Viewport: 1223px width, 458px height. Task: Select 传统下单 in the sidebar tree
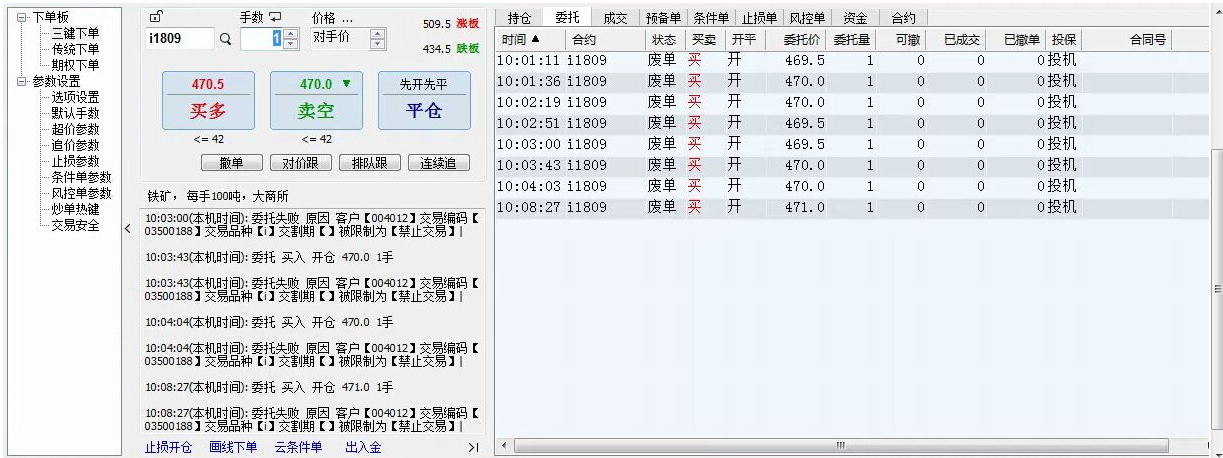75,49
